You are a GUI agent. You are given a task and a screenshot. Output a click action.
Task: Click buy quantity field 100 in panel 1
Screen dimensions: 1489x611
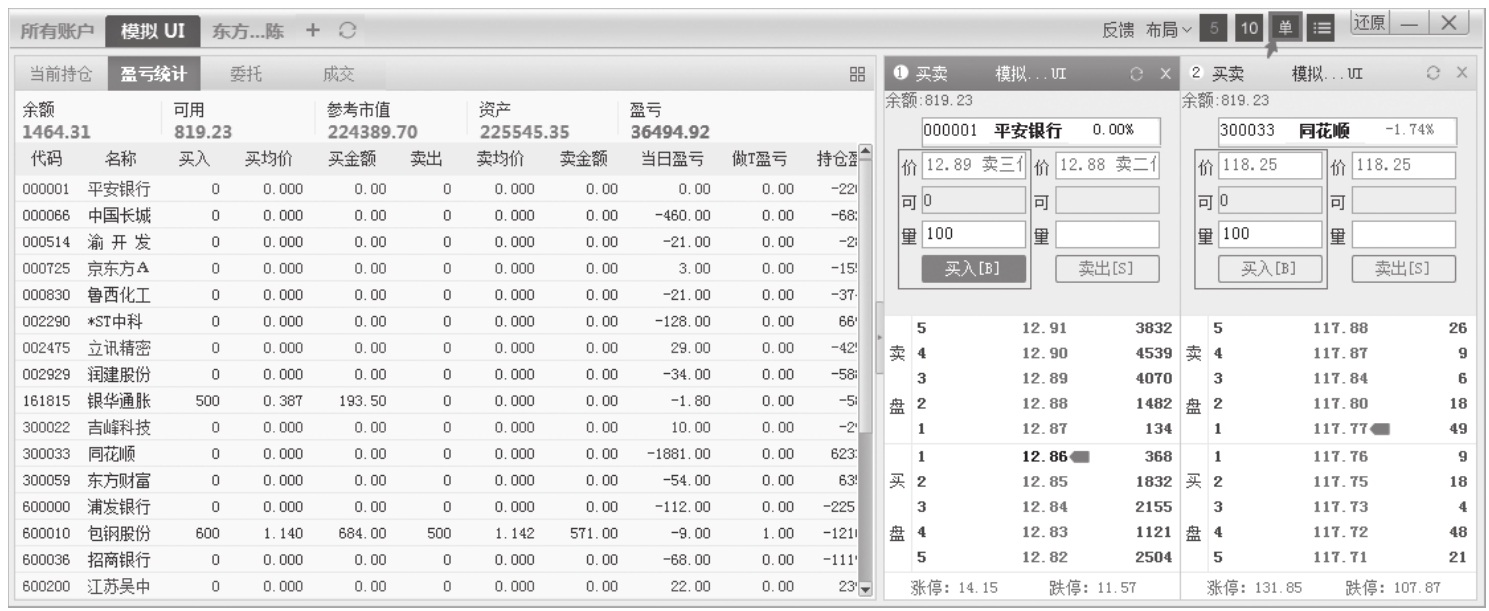pos(973,234)
